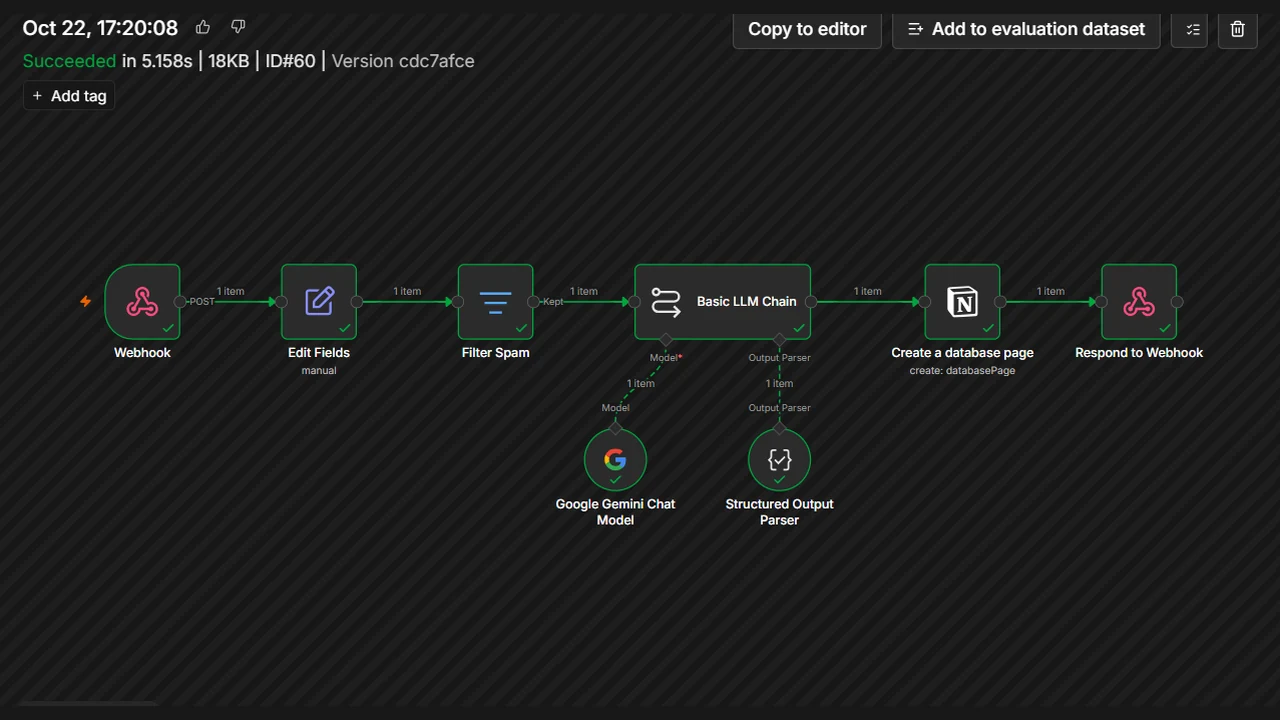Viewport: 1280px width, 720px height.
Task: Click the thumbs up rating icon
Action: (x=203, y=27)
